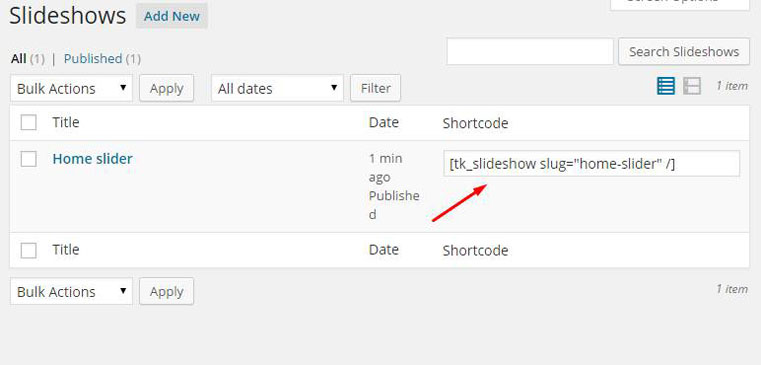761x365 pixels.
Task: Apply the bottom bulk action
Action: 166,291
